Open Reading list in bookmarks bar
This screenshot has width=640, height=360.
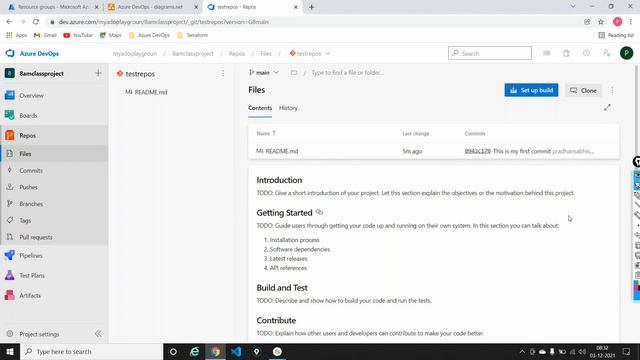click(x=616, y=36)
